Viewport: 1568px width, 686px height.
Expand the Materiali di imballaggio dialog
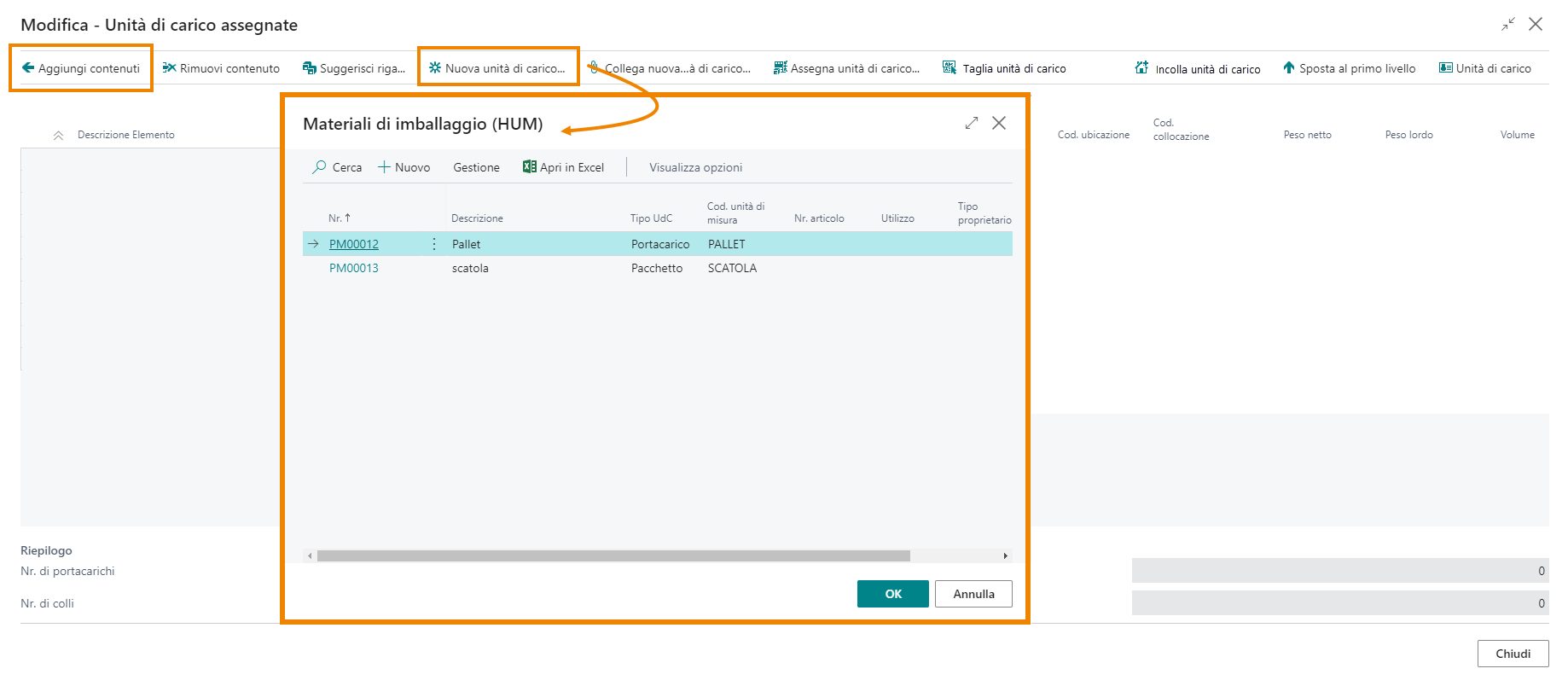coord(971,123)
